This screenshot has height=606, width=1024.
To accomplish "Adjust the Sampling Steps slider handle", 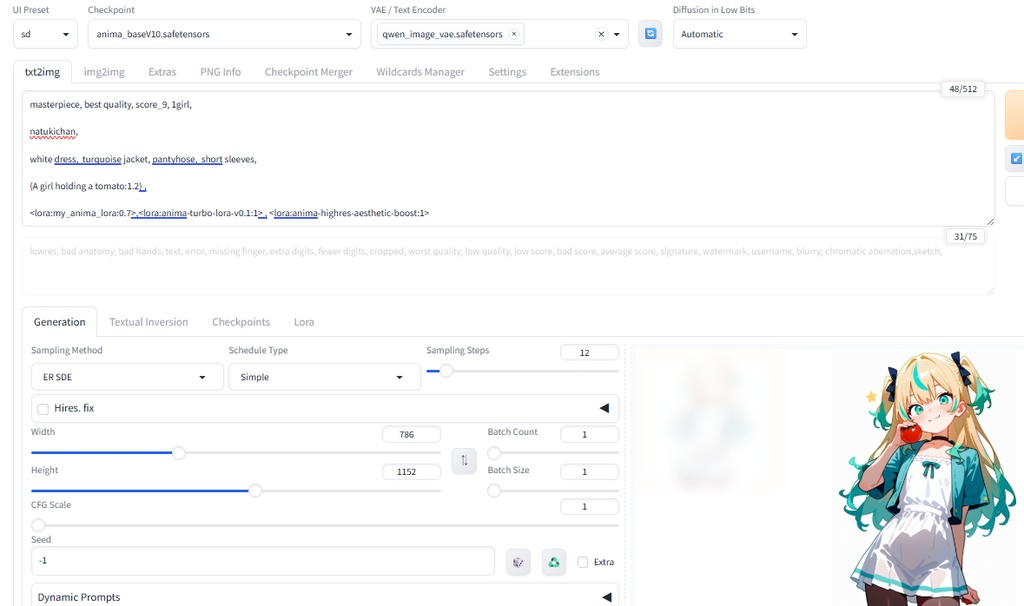I will click(446, 371).
